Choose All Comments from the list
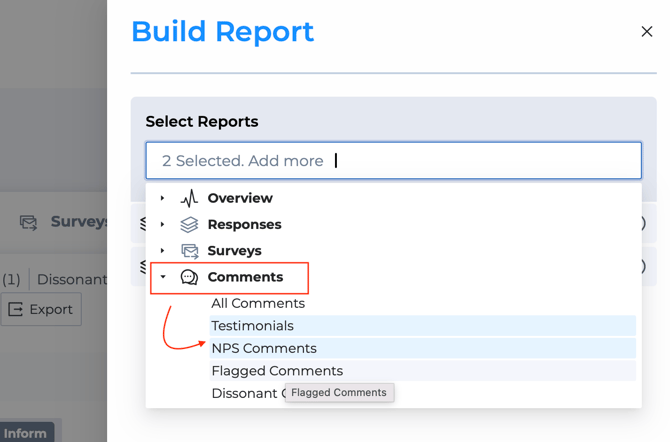The height and width of the screenshot is (442, 670). (x=258, y=303)
